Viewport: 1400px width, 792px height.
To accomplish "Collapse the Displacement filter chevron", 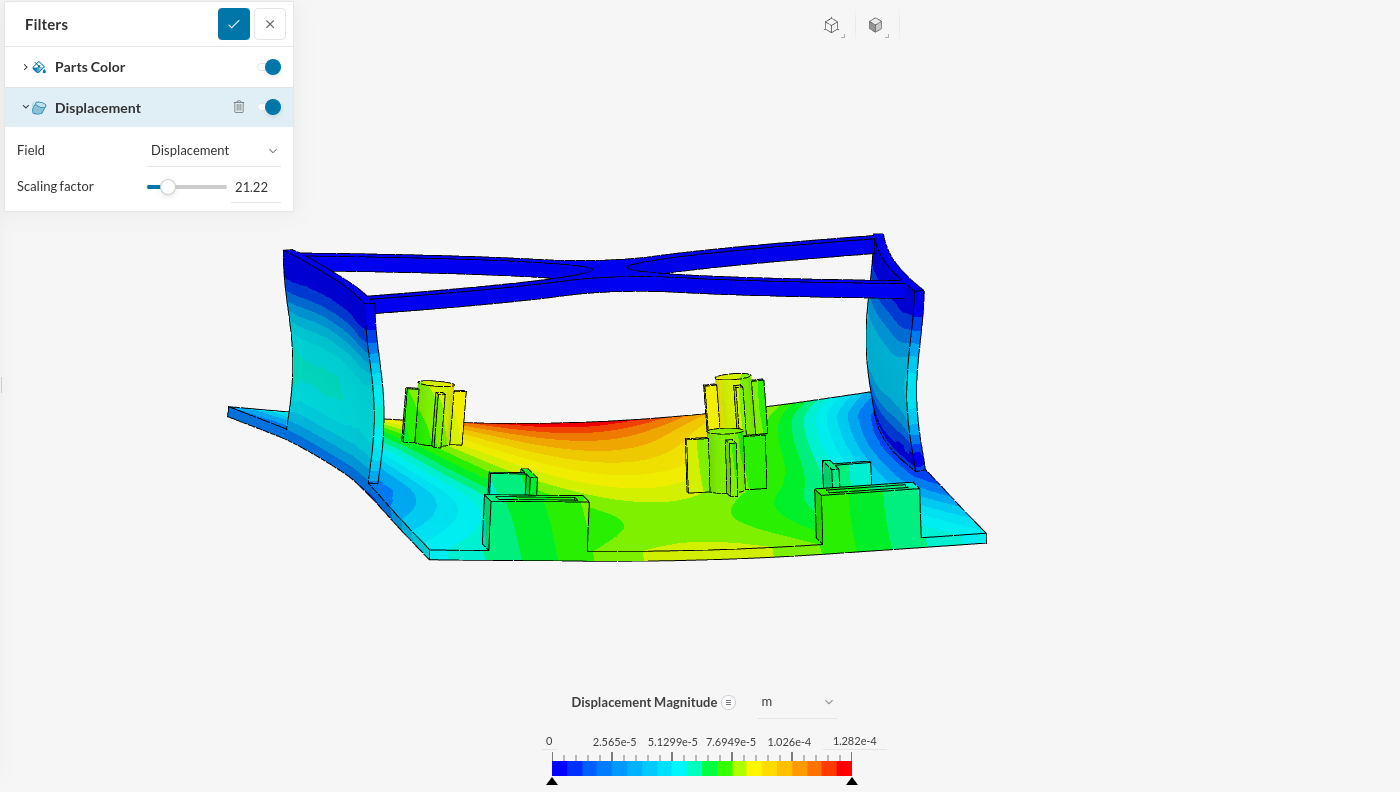I will pos(25,107).
